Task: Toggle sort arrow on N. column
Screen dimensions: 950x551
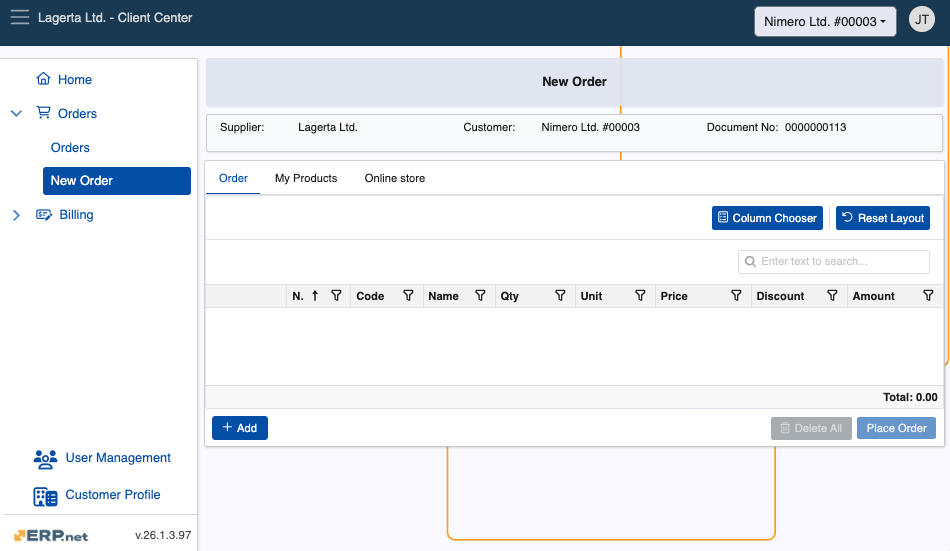Action: 315,296
